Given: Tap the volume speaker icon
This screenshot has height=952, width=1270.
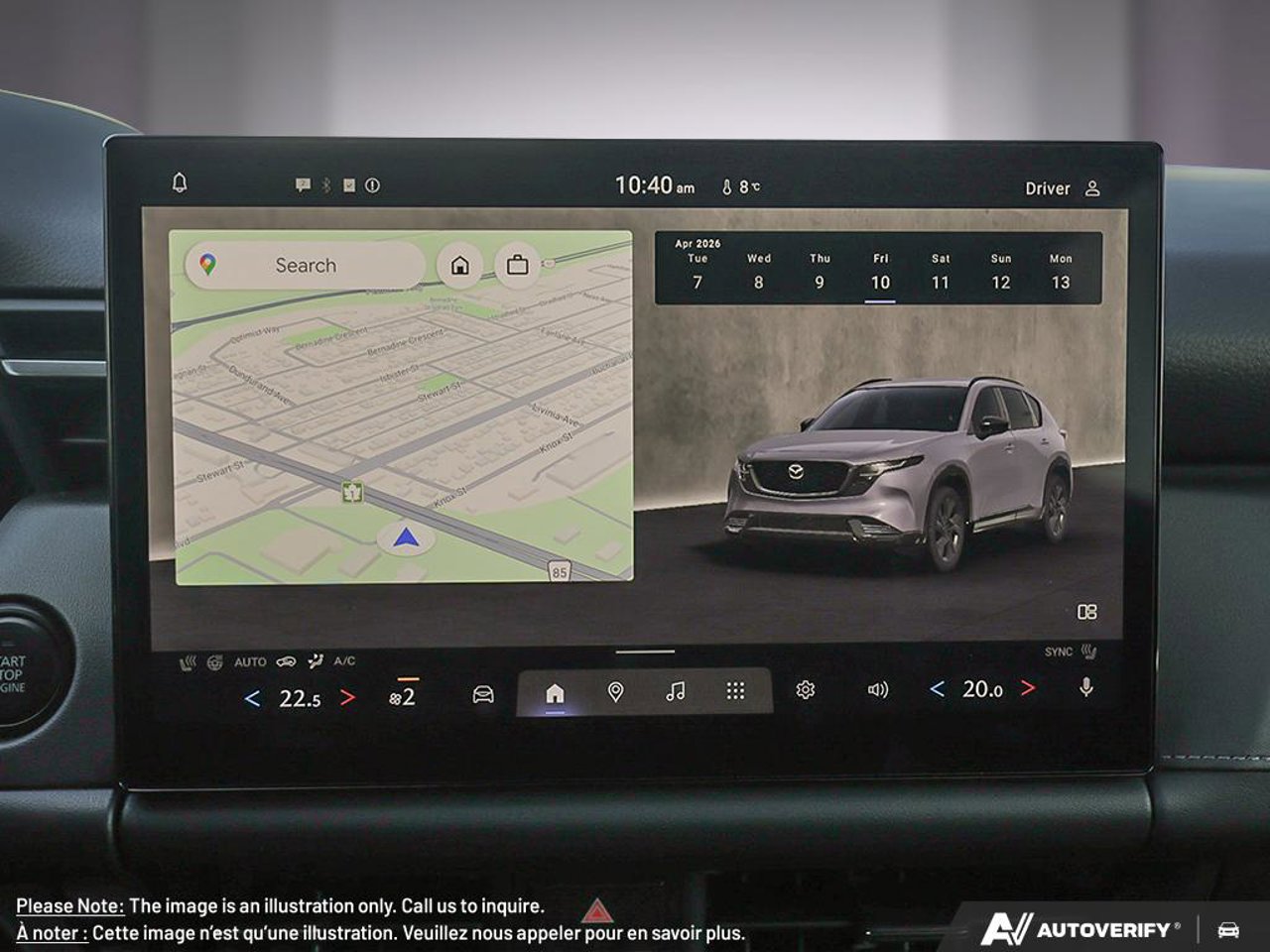Looking at the screenshot, I should click(x=878, y=690).
